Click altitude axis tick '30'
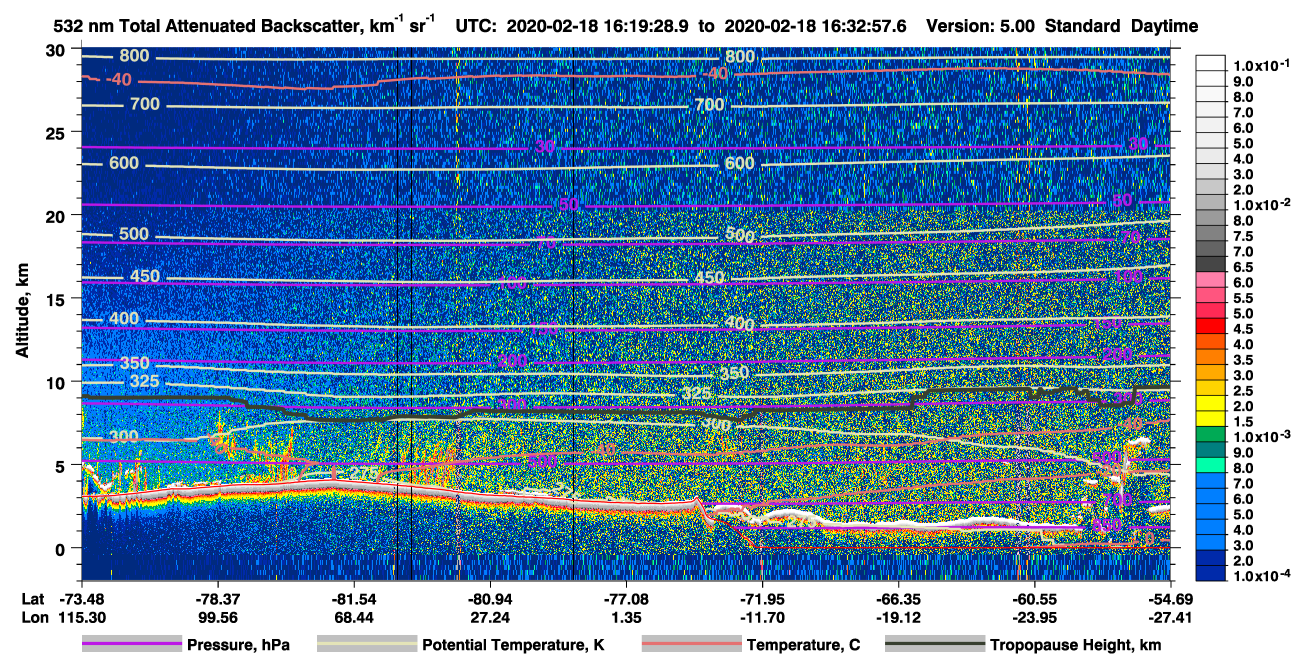 (56, 50)
